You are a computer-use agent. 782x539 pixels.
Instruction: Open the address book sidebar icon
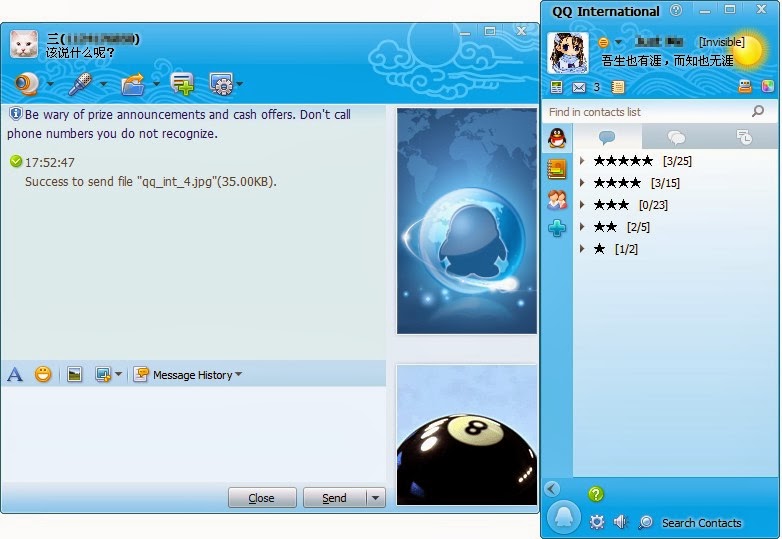click(x=557, y=169)
